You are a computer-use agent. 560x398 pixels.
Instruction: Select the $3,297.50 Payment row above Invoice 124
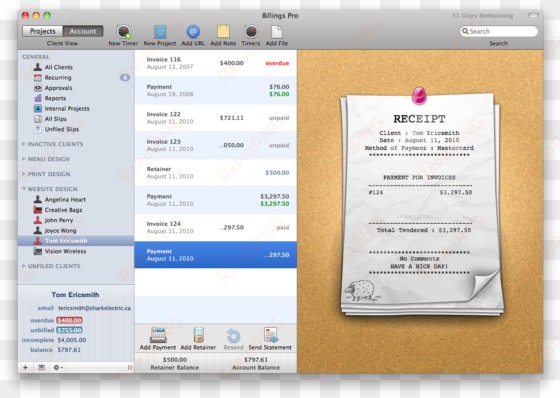[216, 200]
